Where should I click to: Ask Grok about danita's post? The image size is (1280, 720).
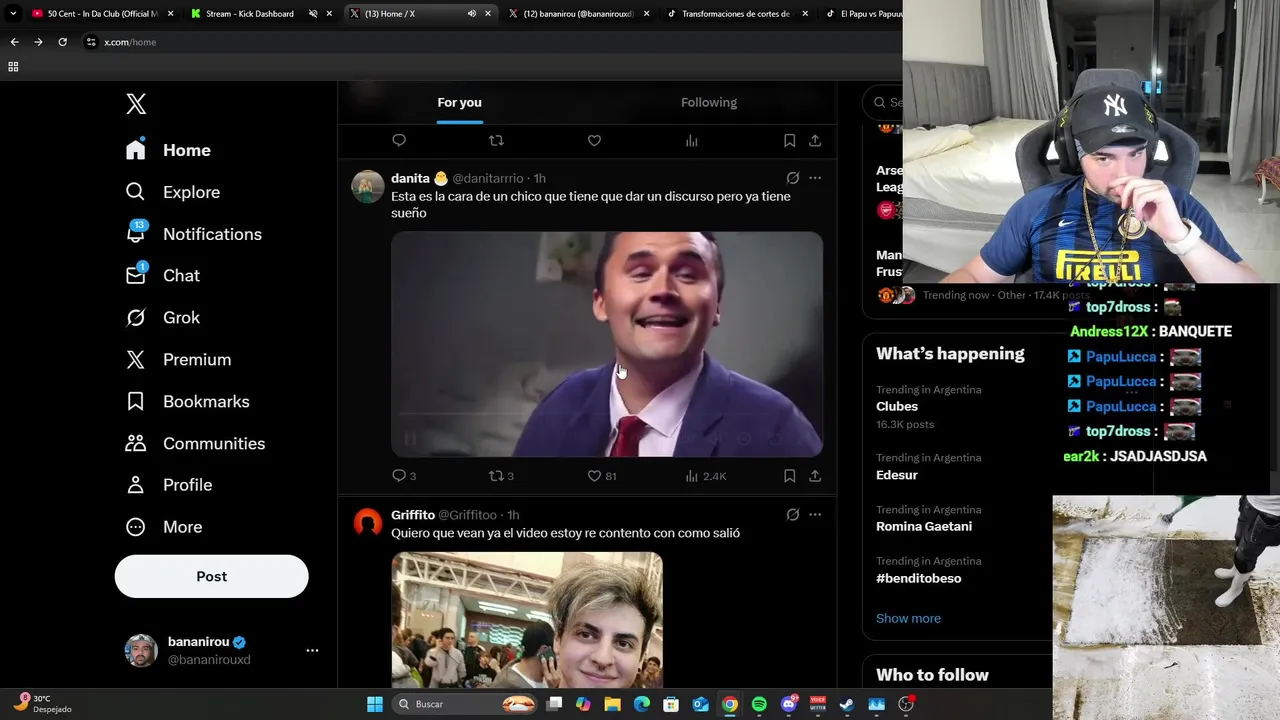(792, 178)
